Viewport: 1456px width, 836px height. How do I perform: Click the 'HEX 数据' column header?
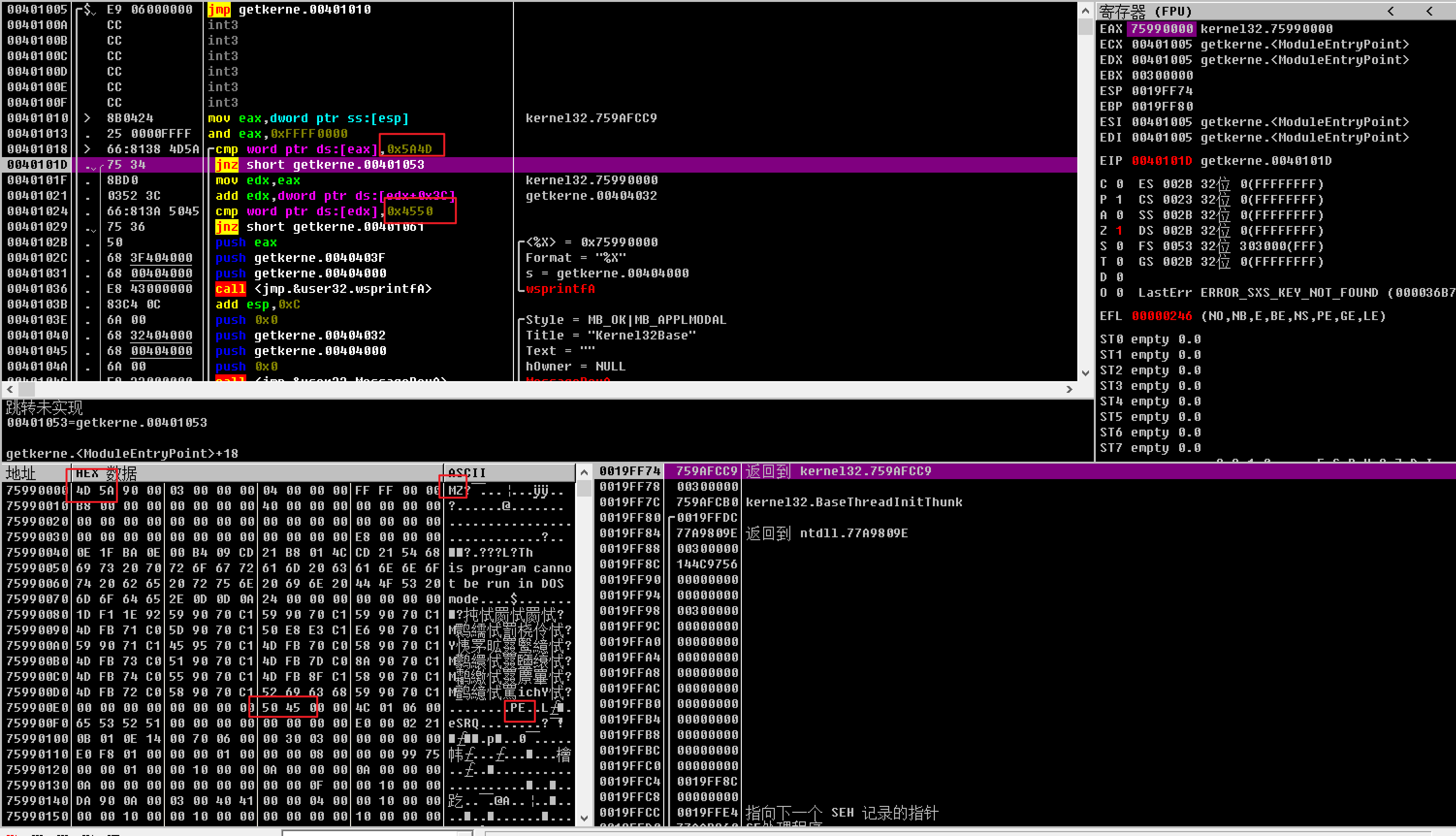(x=257, y=473)
